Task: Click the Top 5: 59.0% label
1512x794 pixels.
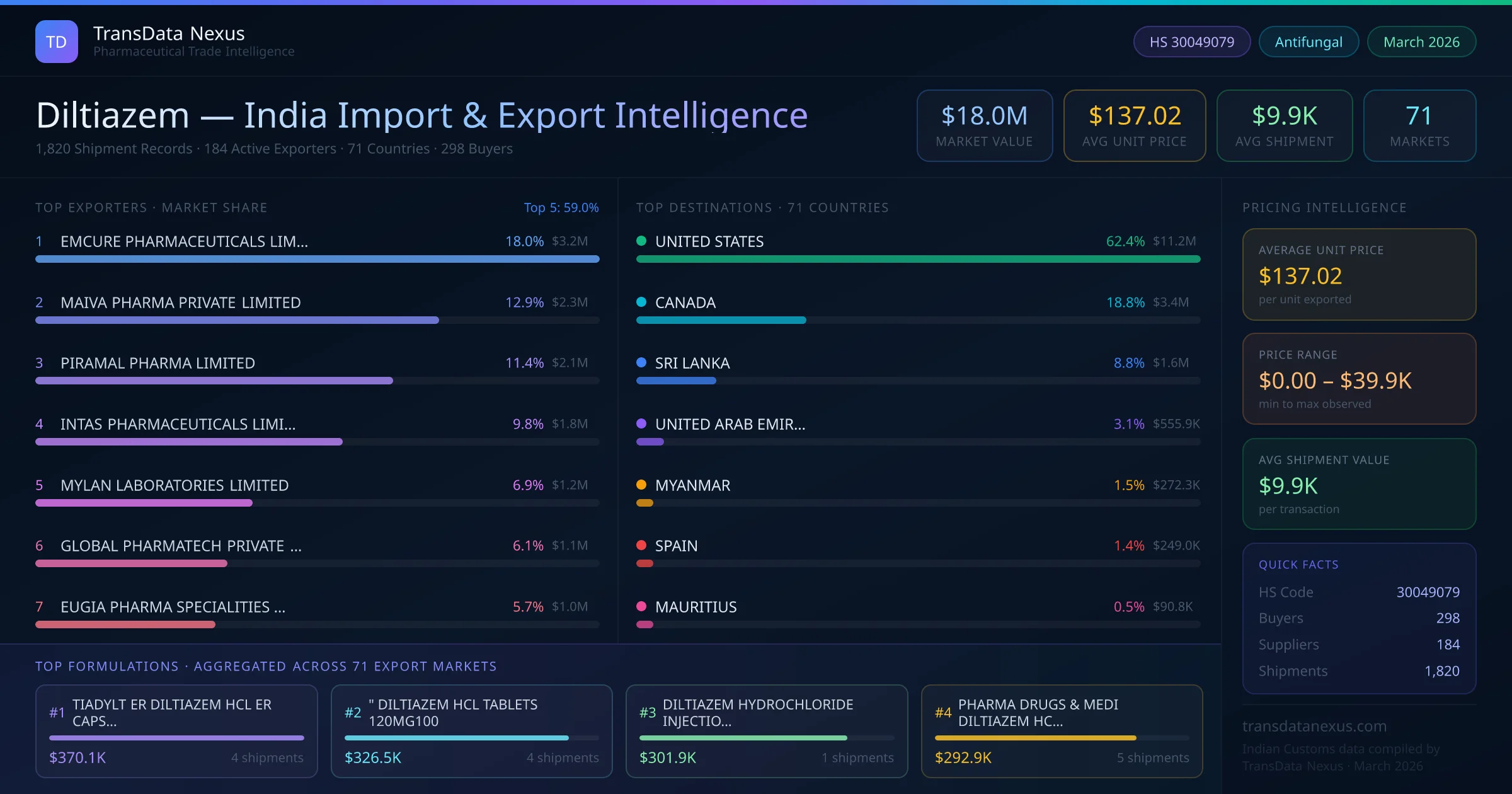Action: [x=561, y=207]
